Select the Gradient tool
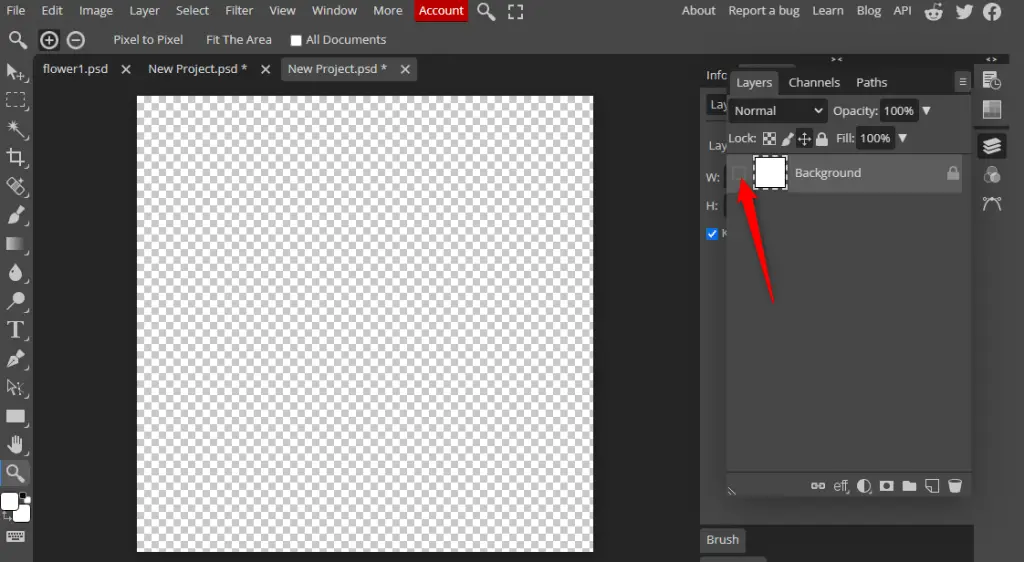Screen dimensions: 1024x562 click(15, 243)
